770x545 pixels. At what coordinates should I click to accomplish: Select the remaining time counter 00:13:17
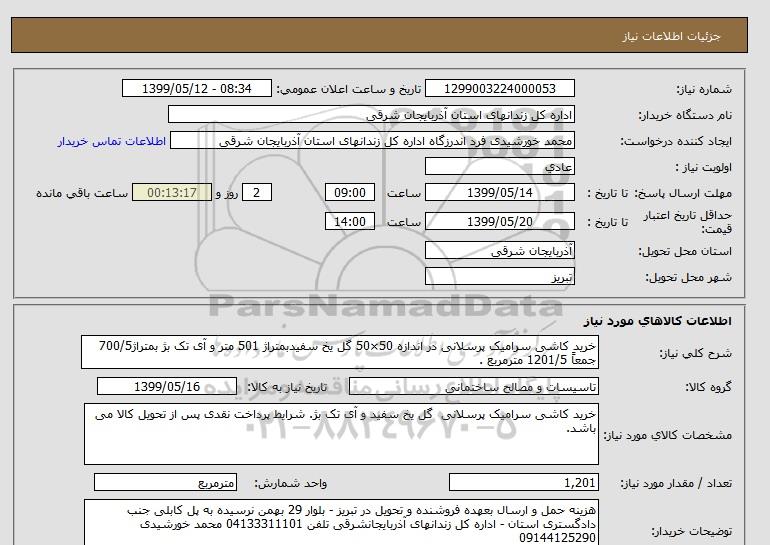(x=172, y=193)
